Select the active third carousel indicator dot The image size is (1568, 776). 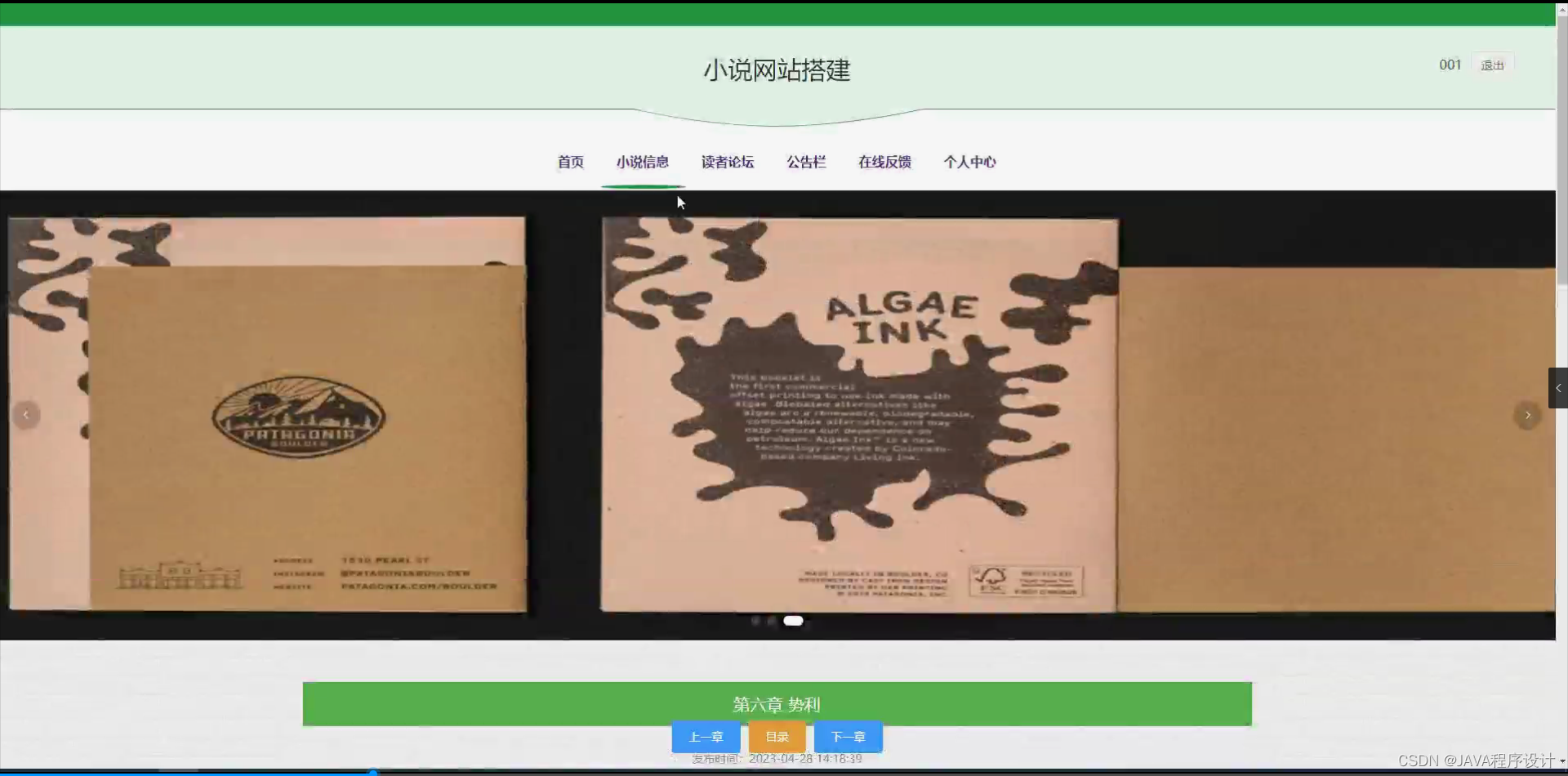tap(793, 621)
